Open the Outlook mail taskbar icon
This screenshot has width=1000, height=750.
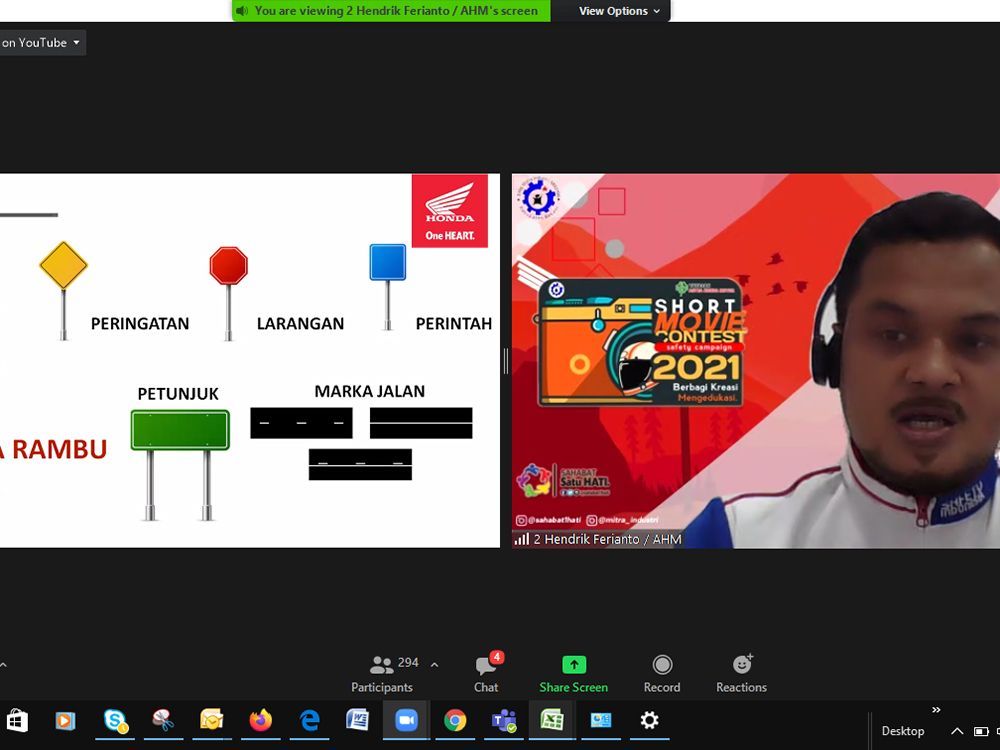click(x=212, y=721)
